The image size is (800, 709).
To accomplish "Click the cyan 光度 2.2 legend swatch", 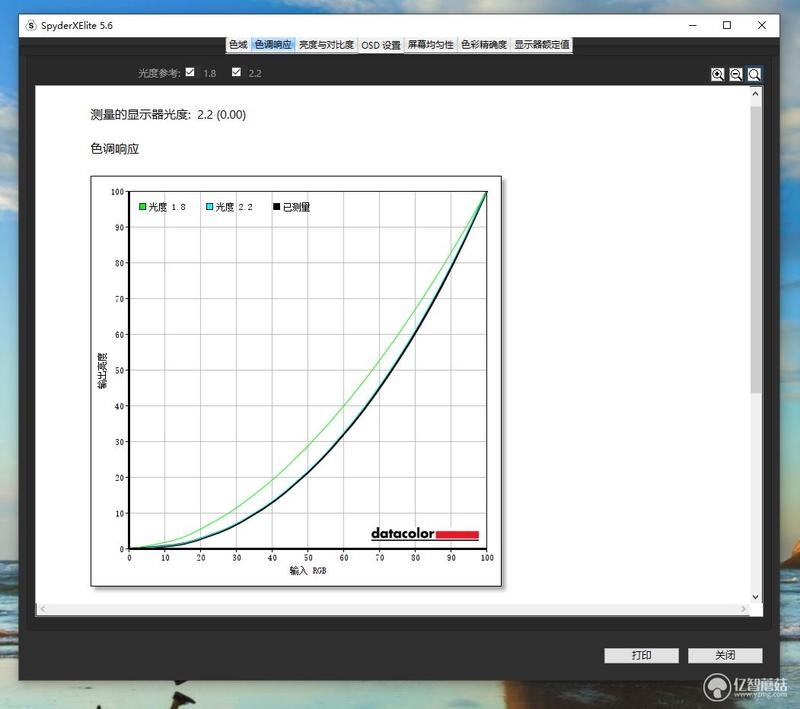I will [x=209, y=207].
